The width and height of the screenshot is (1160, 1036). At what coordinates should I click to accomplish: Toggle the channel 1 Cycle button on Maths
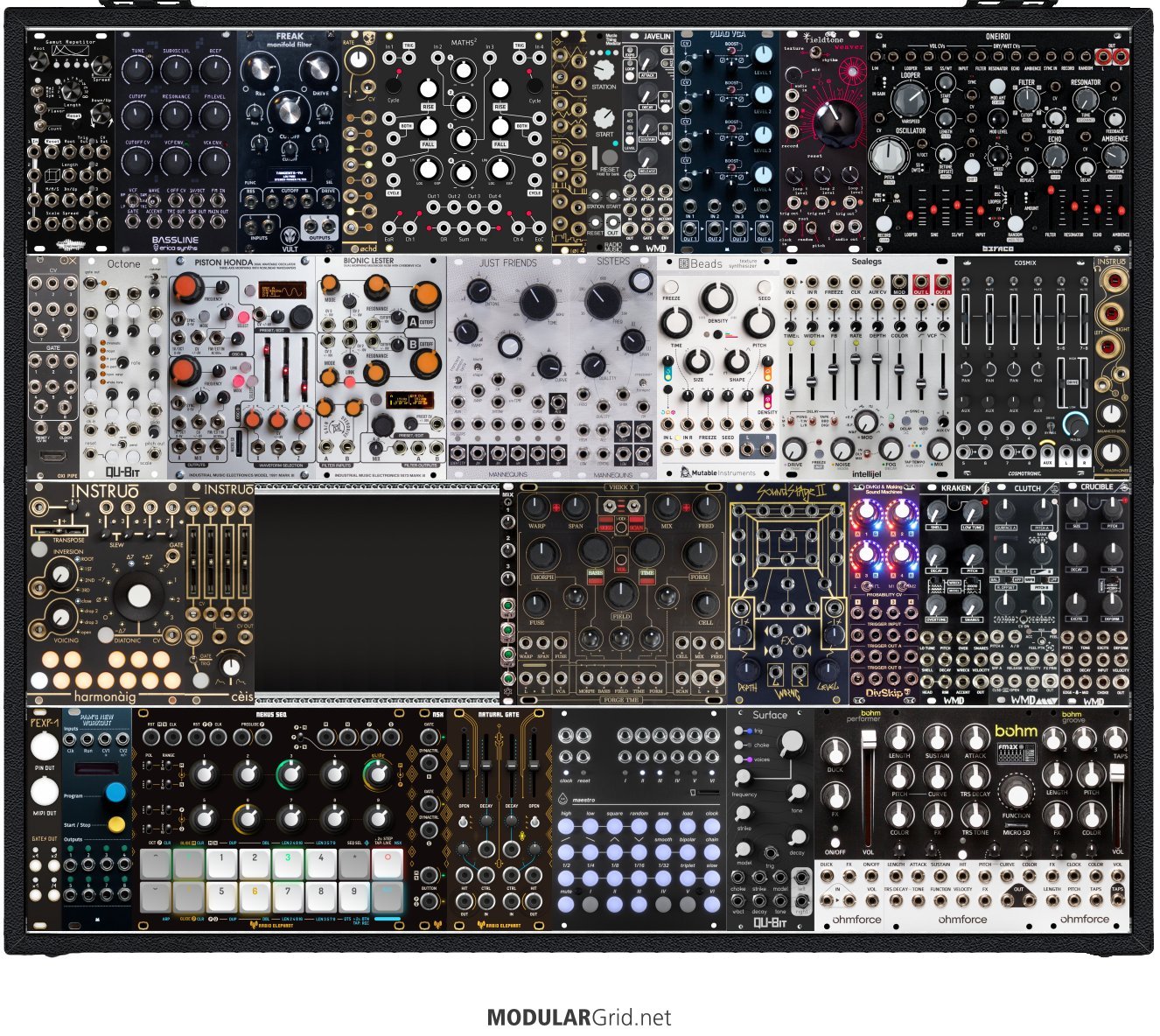393,87
